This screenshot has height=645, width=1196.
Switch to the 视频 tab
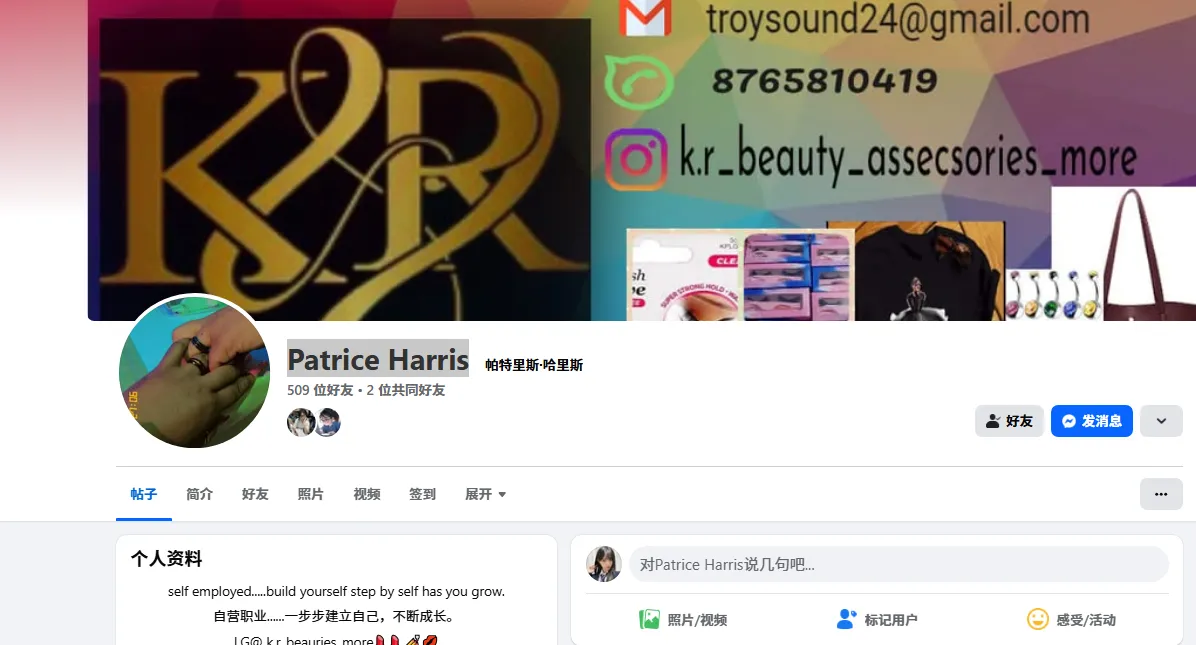pos(367,493)
